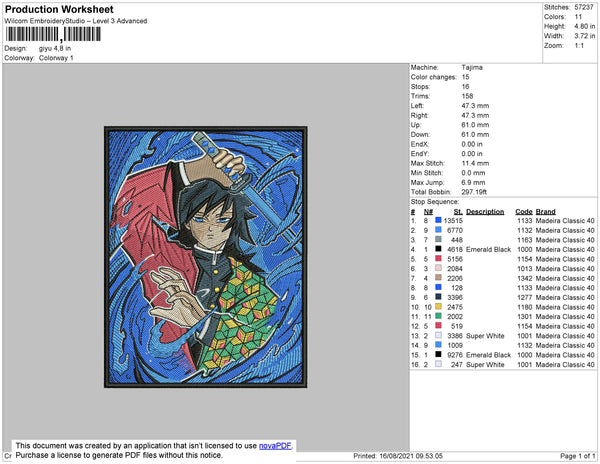The image size is (600, 464).
Task: Click the Up value '61.0 mm'
Action: 475,125
